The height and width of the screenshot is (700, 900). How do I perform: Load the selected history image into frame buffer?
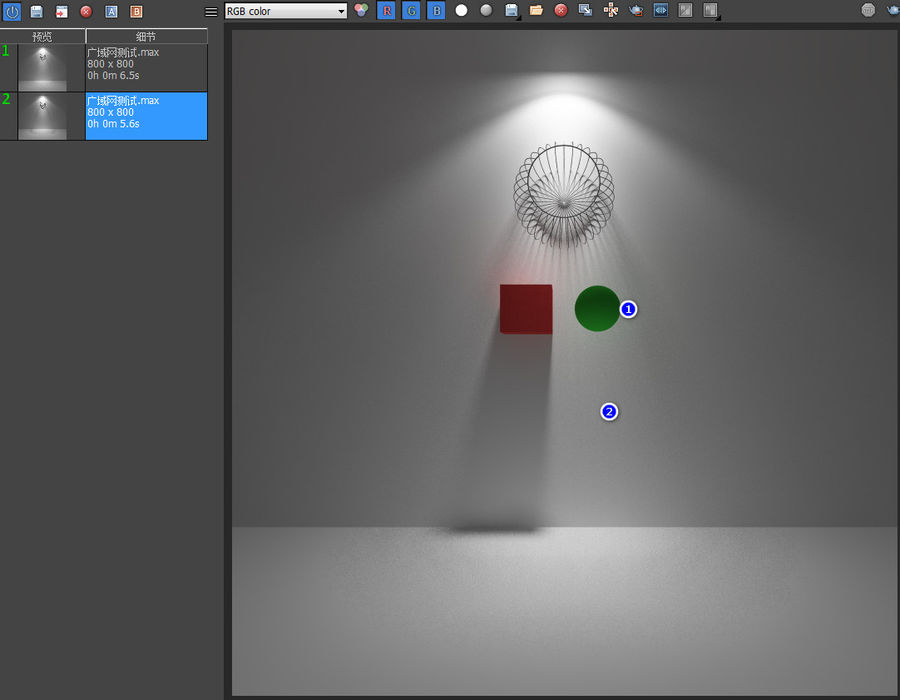61,11
